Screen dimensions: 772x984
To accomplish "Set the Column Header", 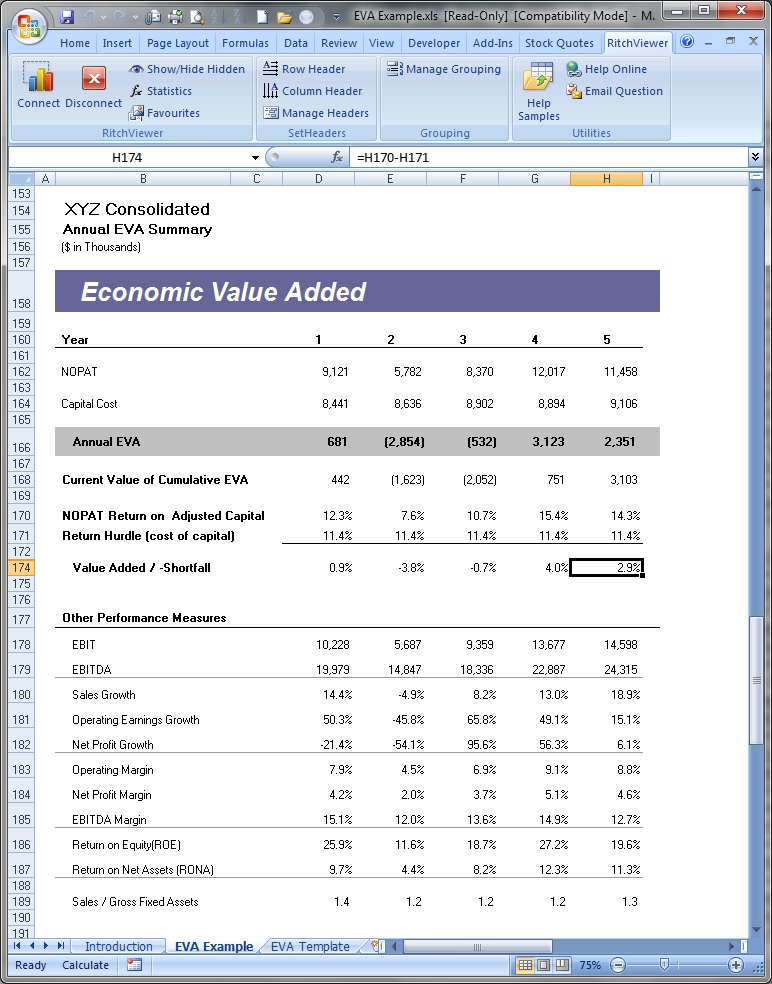I will pos(313,91).
